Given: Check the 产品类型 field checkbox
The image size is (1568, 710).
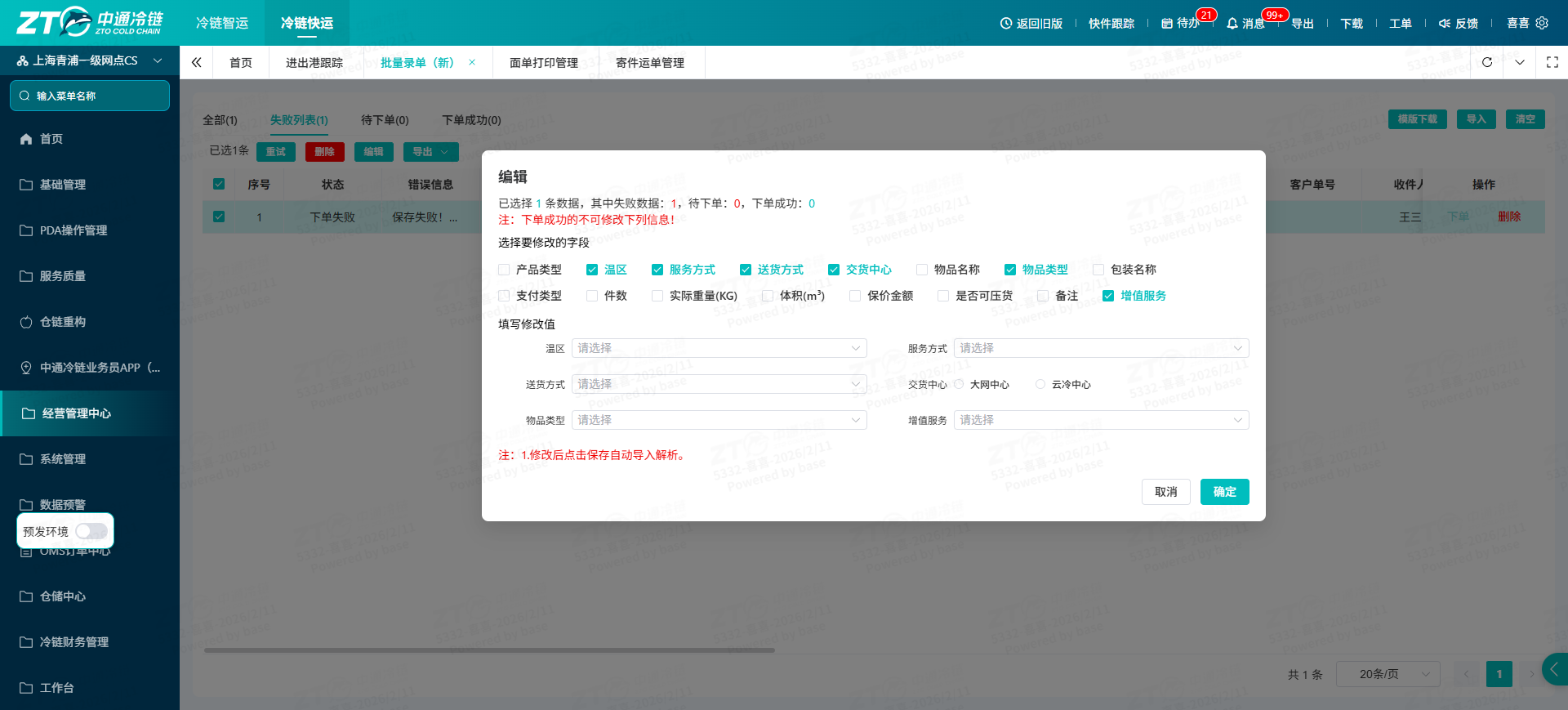Looking at the screenshot, I should point(504,270).
